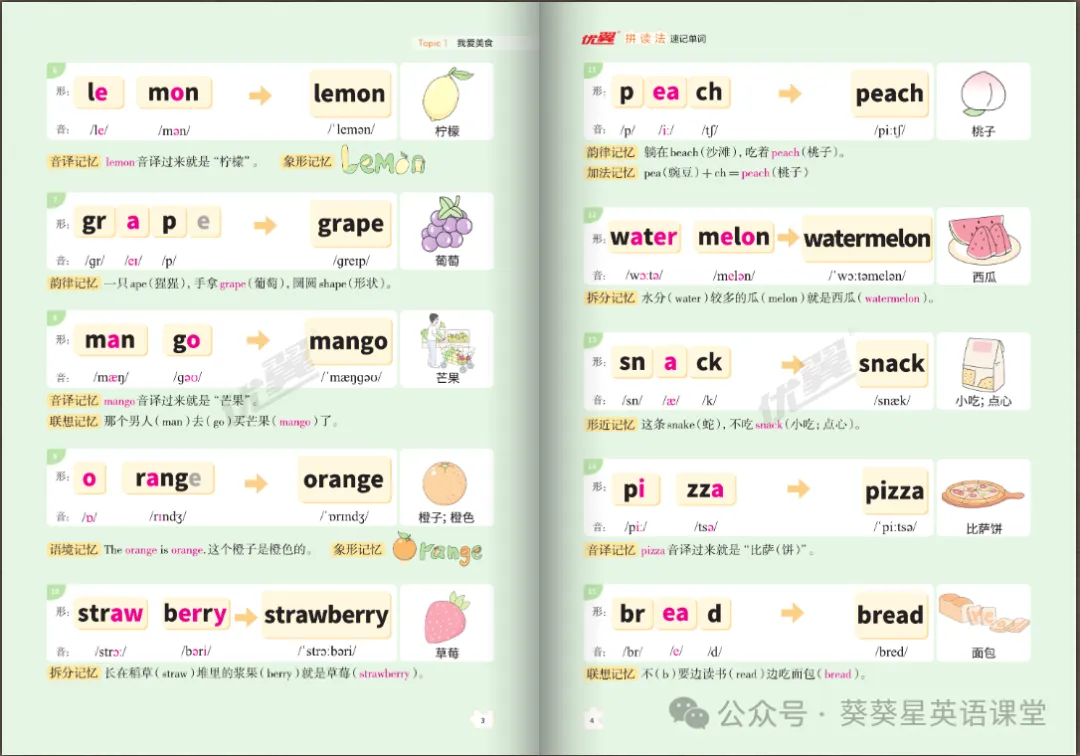Viewport: 1080px width, 756px height.
Task: Select the snack bag picture
Action: click(x=983, y=364)
